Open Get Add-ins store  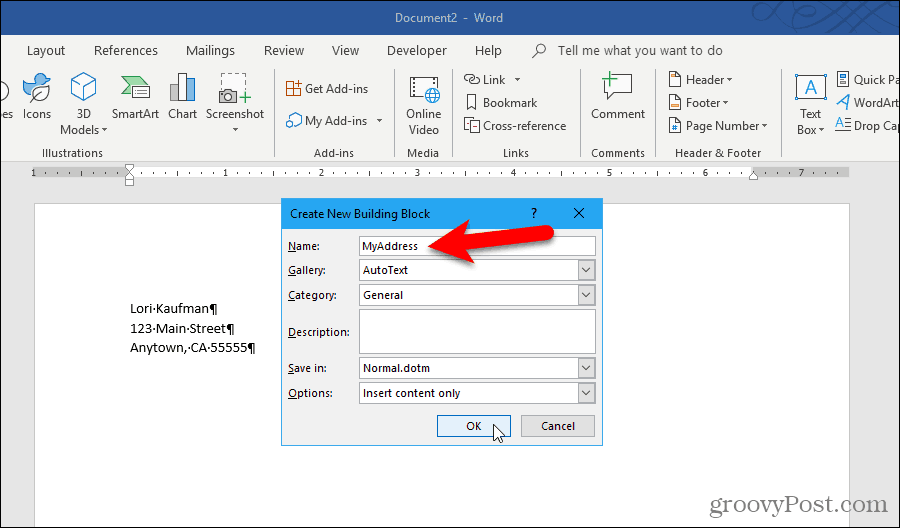coord(327,88)
